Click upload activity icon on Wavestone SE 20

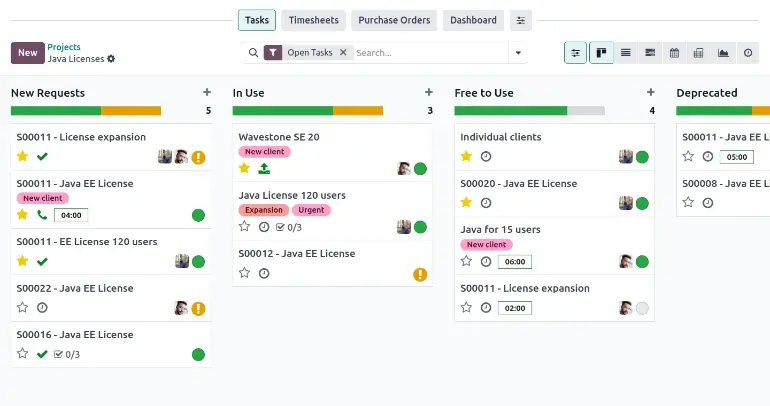click(x=264, y=169)
